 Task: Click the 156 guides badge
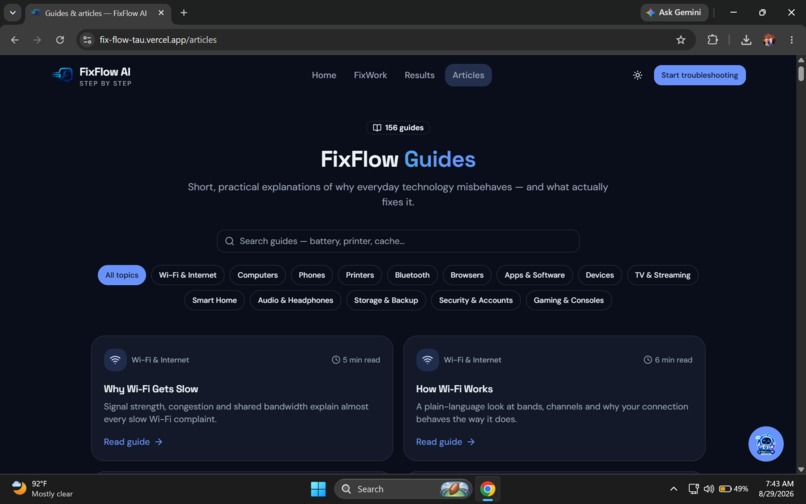coord(398,128)
